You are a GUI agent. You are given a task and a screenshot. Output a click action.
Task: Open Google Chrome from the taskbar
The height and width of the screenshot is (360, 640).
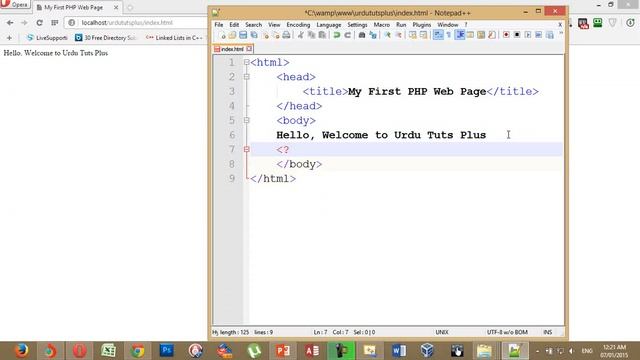tap(138, 351)
